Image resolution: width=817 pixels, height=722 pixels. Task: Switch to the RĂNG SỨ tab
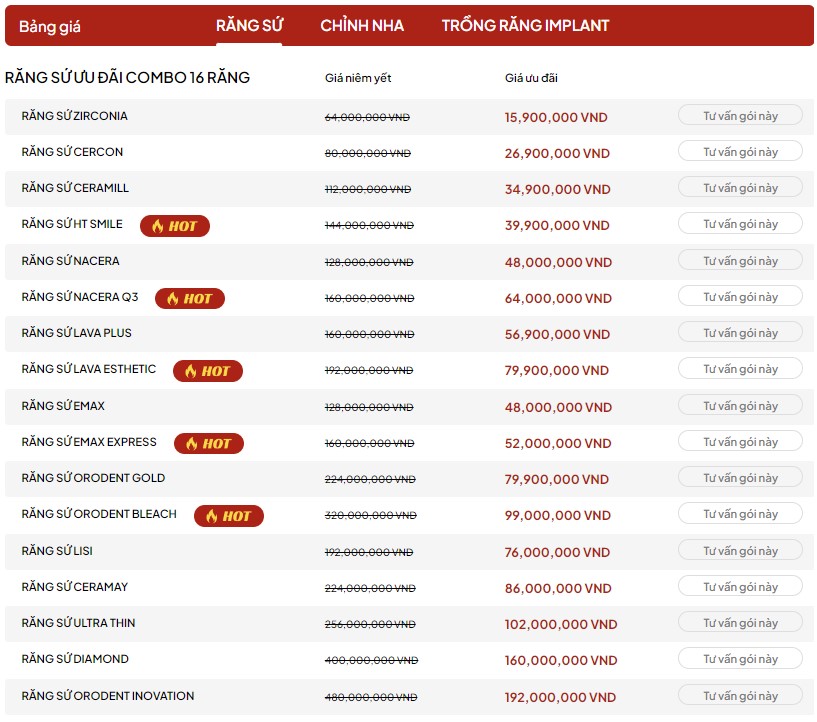pos(249,26)
